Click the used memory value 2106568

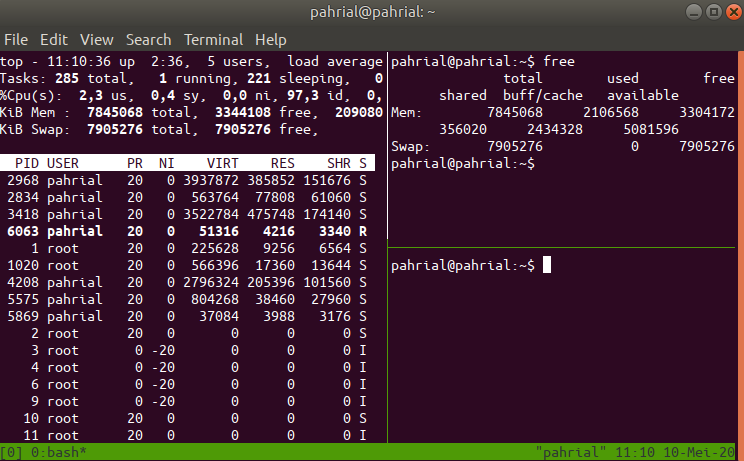[x=611, y=112]
